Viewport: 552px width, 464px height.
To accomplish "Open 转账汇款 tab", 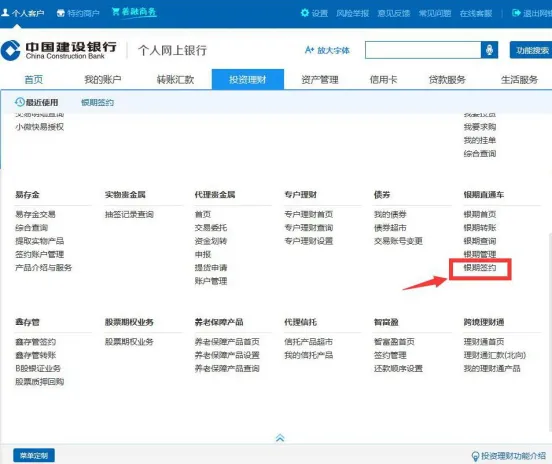I will tap(175, 80).
